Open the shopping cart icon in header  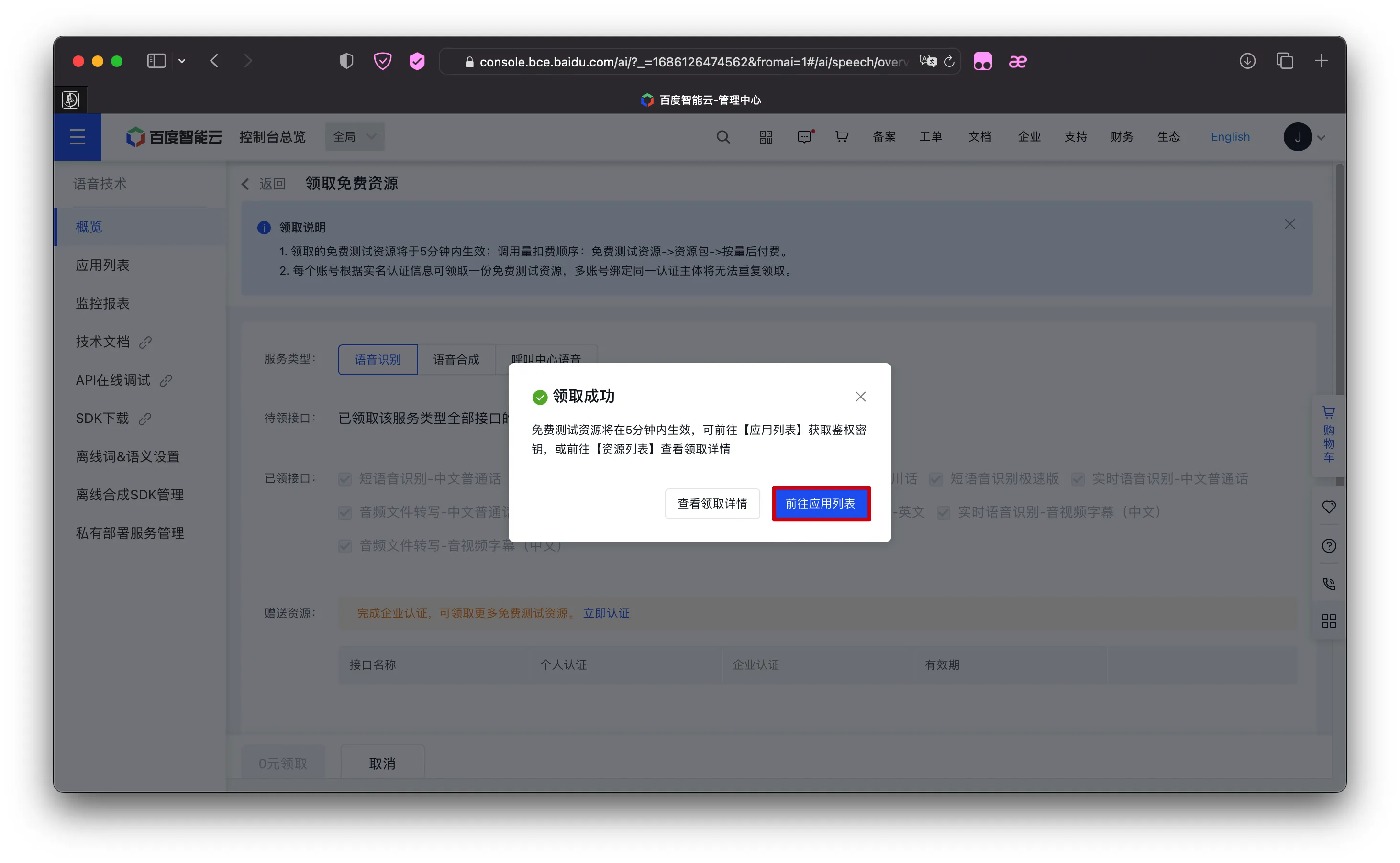coord(841,137)
